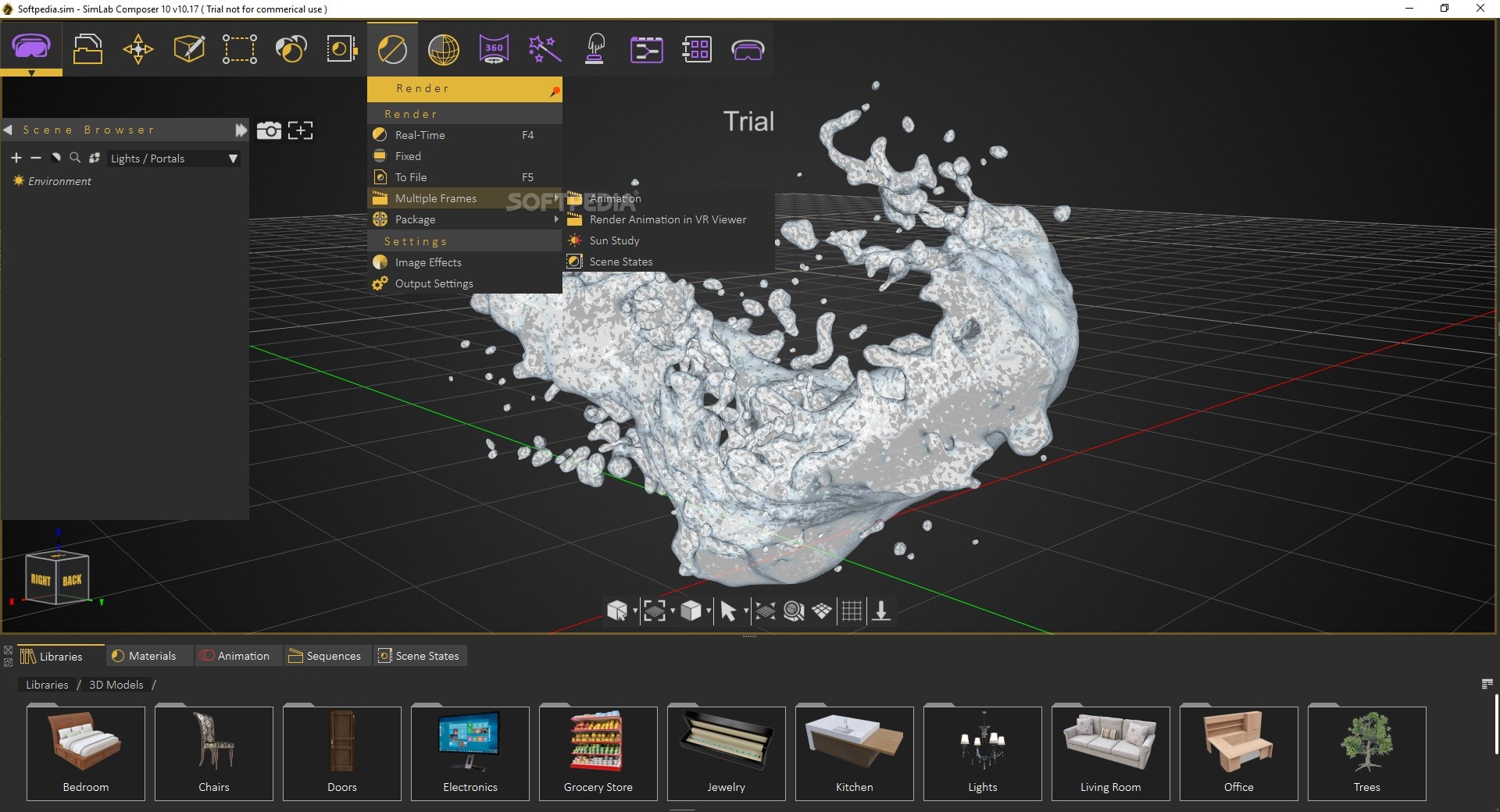Viewport: 1500px width, 812px height.
Task: Click the double-arrow expander on Scene Browser
Action: point(241,130)
